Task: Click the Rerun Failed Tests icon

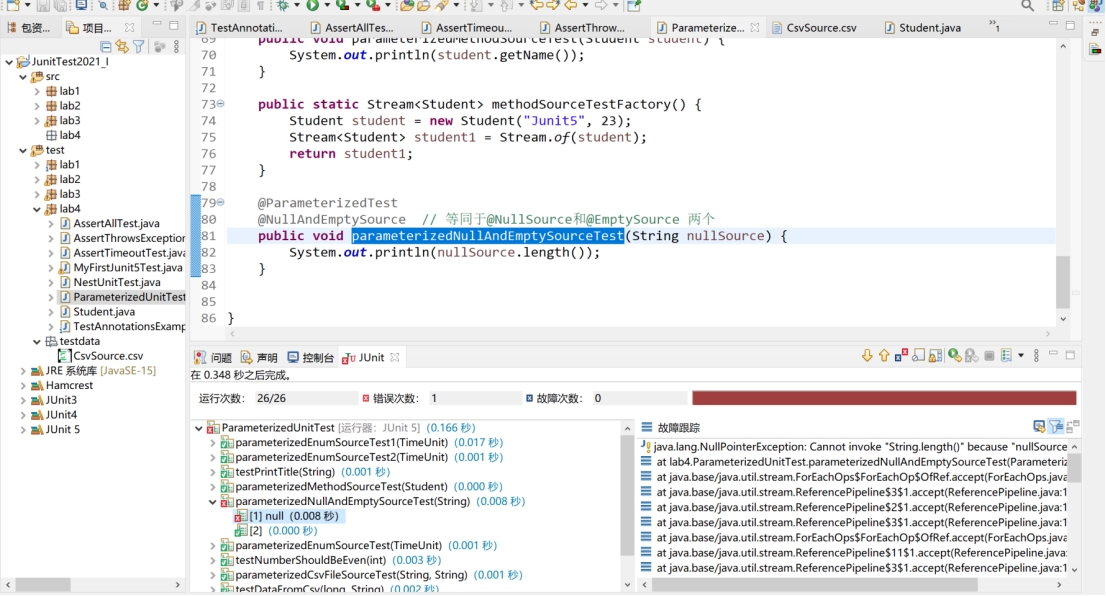Action: [x=972, y=355]
